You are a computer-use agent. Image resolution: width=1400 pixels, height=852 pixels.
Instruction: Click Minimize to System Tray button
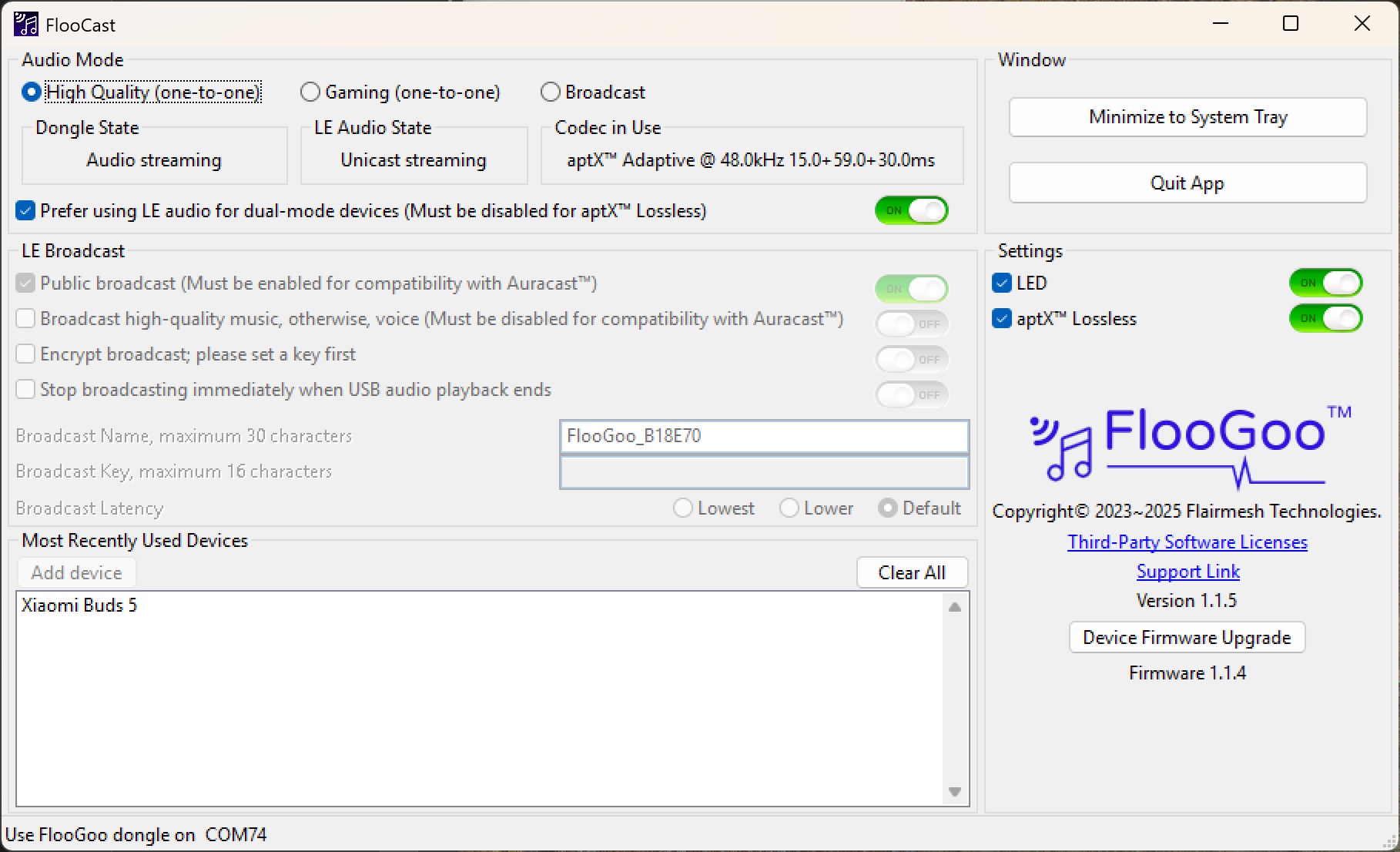pyautogui.click(x=1187, y=117)
